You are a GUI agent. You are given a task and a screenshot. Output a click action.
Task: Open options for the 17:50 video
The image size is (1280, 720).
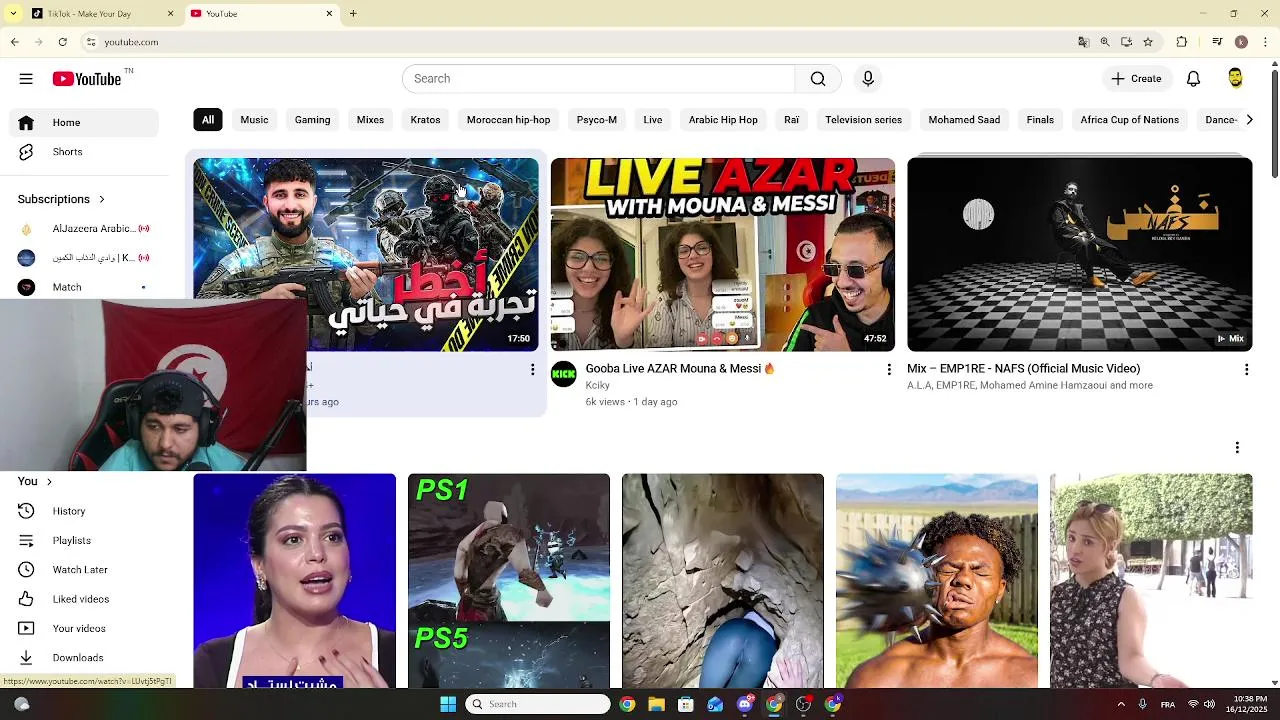click(532, 370)
